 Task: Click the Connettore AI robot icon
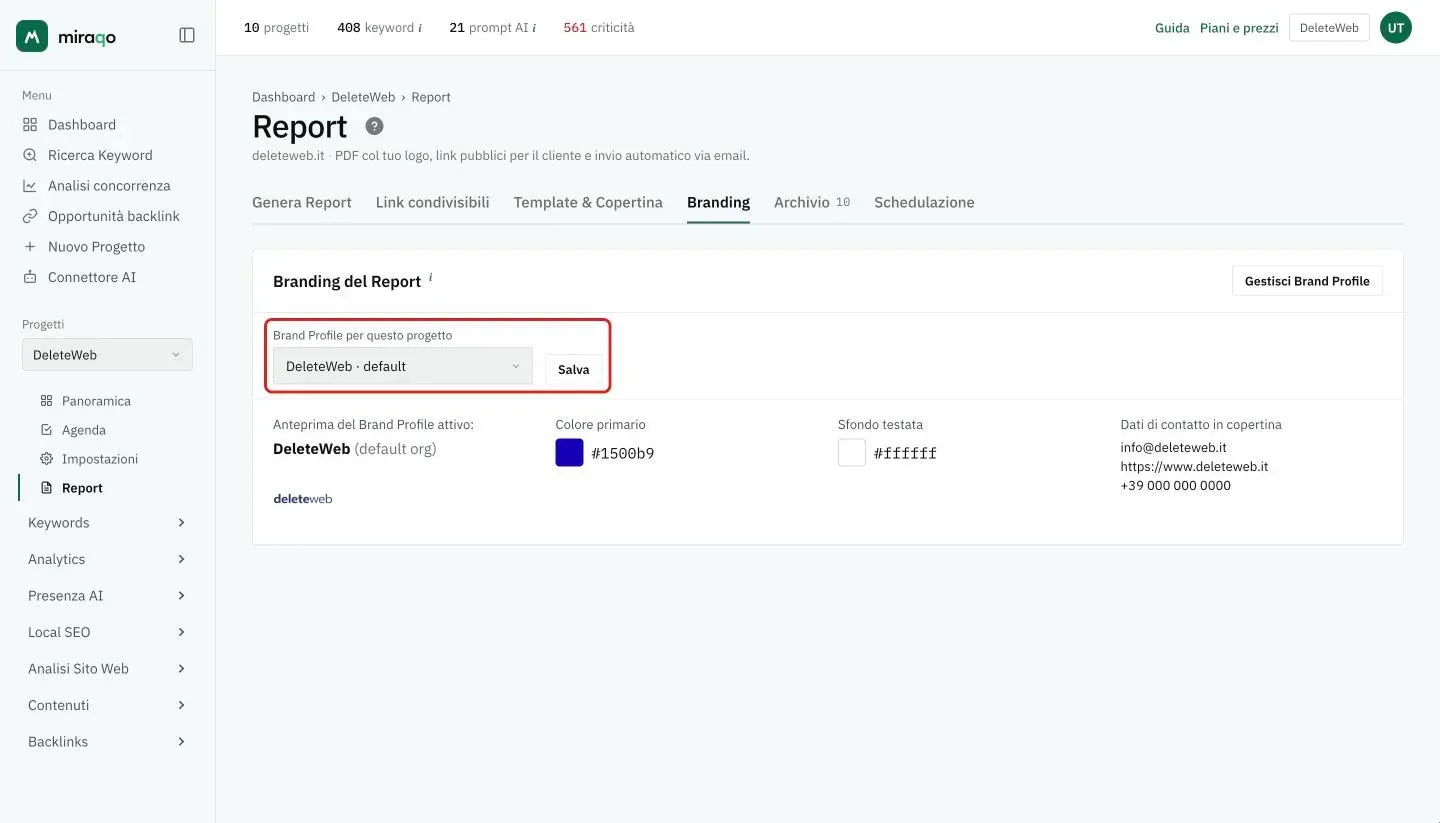(30, 277)
